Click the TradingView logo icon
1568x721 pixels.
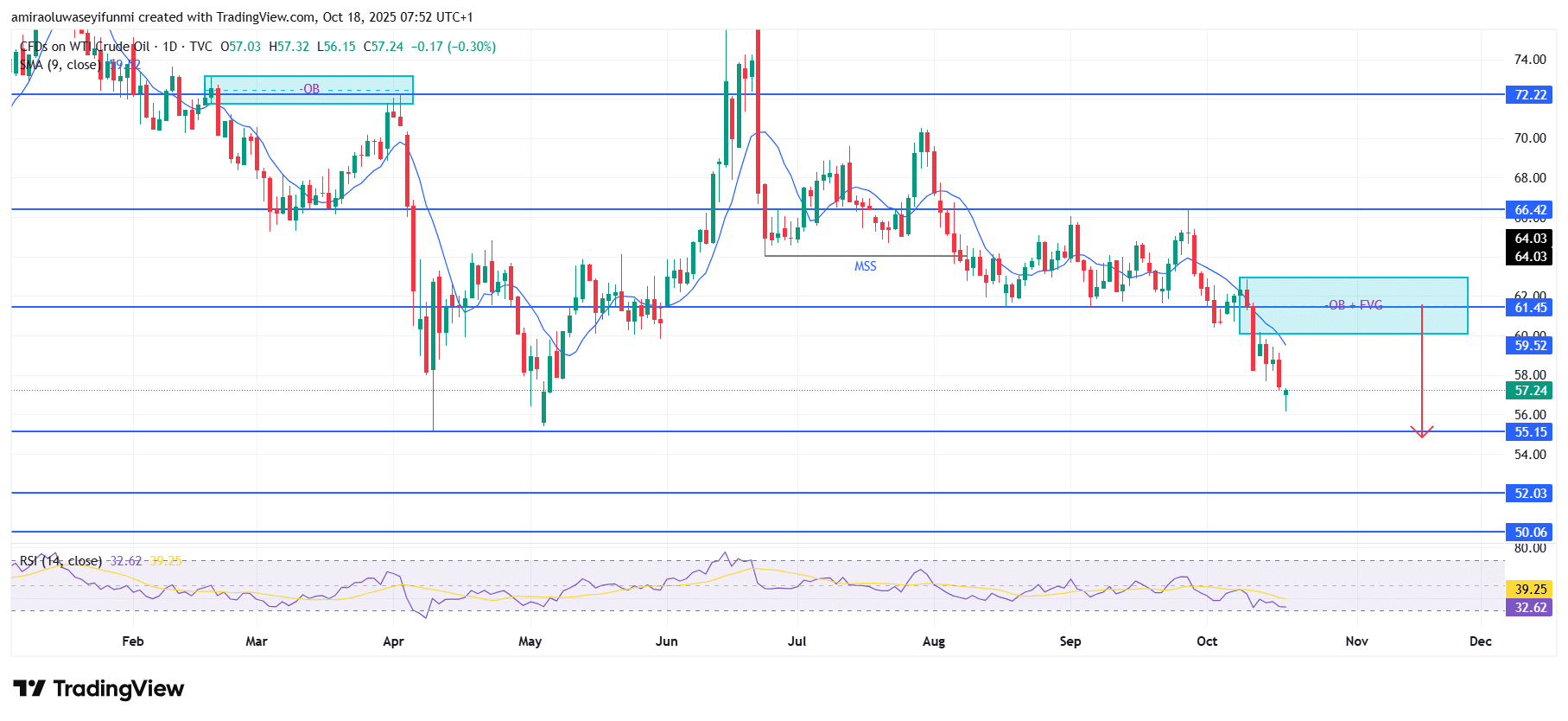[x=29, y=688]
